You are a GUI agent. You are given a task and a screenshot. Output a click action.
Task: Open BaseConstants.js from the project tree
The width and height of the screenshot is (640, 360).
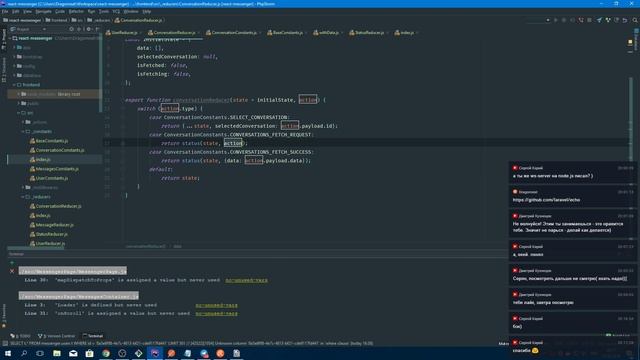pyautogui.click(x=49, y=141)
